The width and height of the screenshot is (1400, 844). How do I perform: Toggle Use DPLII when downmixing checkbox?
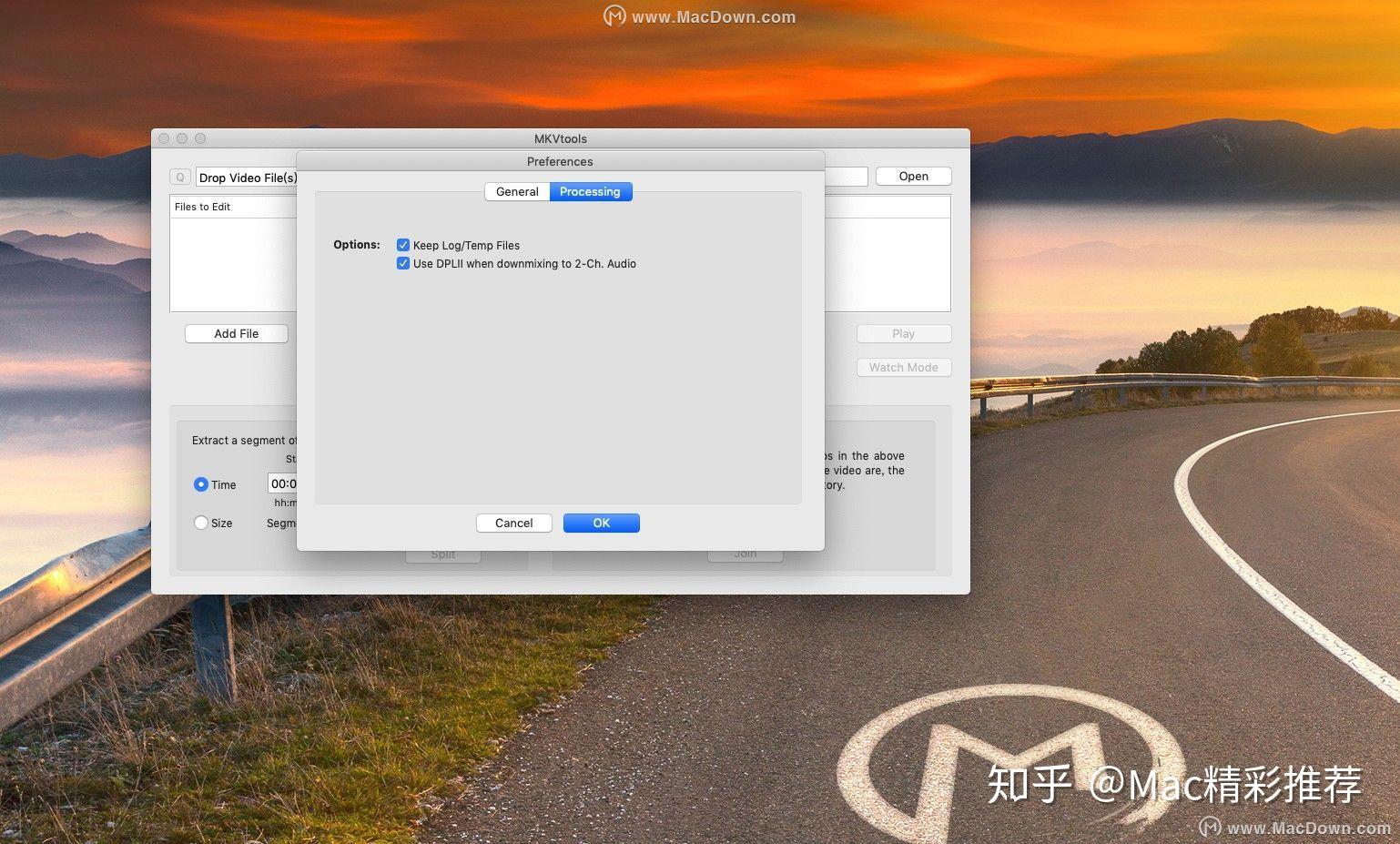click(403, 263)
